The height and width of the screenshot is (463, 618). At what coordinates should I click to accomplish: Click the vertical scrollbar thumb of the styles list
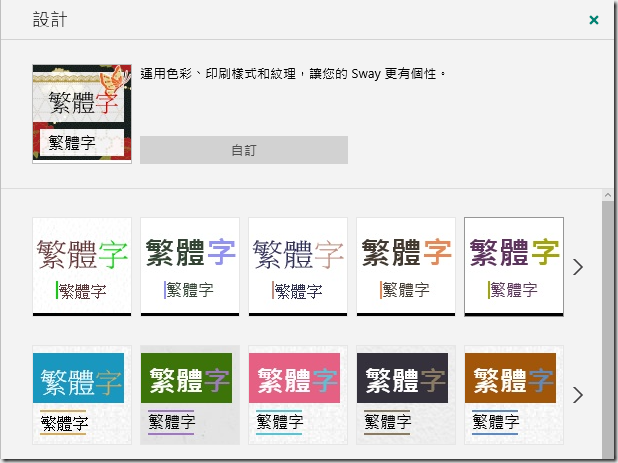[607, 329]
